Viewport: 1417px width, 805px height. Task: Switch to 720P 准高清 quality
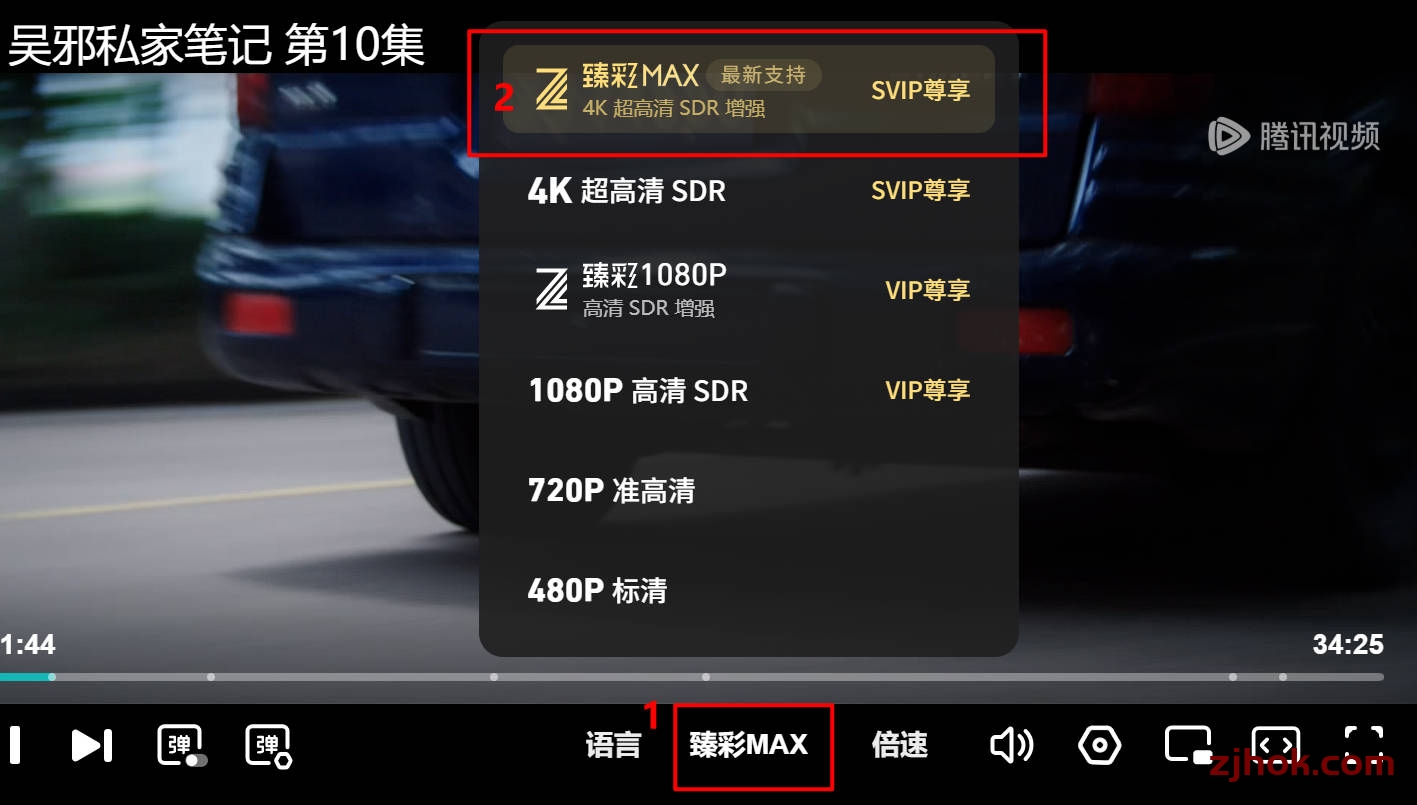749,490
